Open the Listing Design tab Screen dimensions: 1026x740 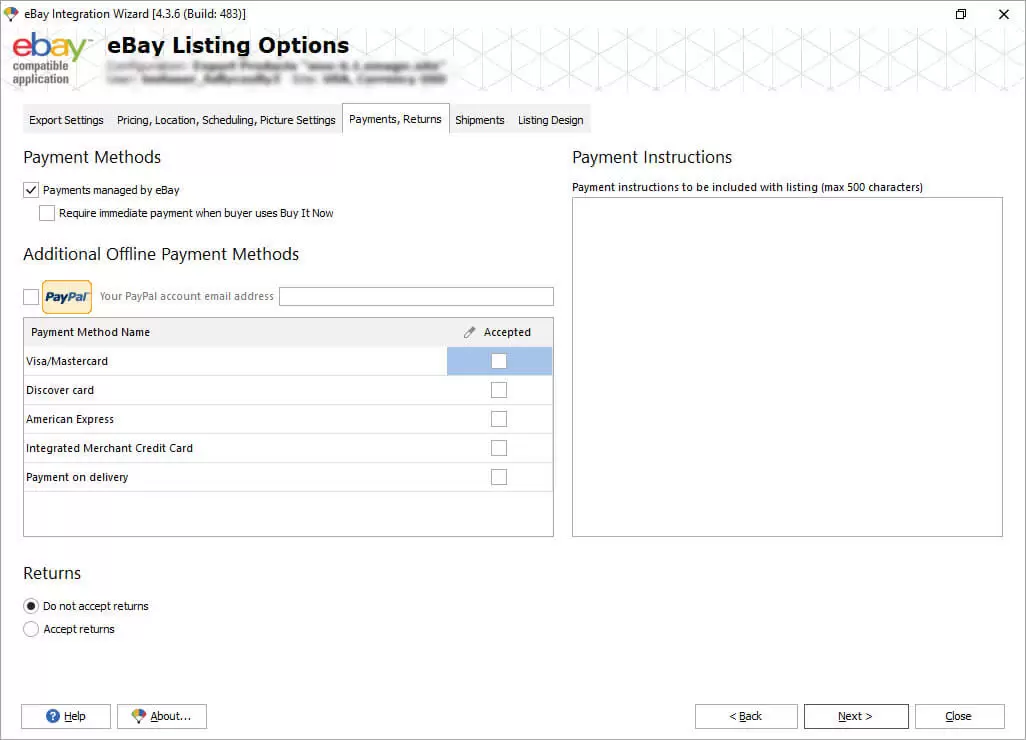click(550, 120)
